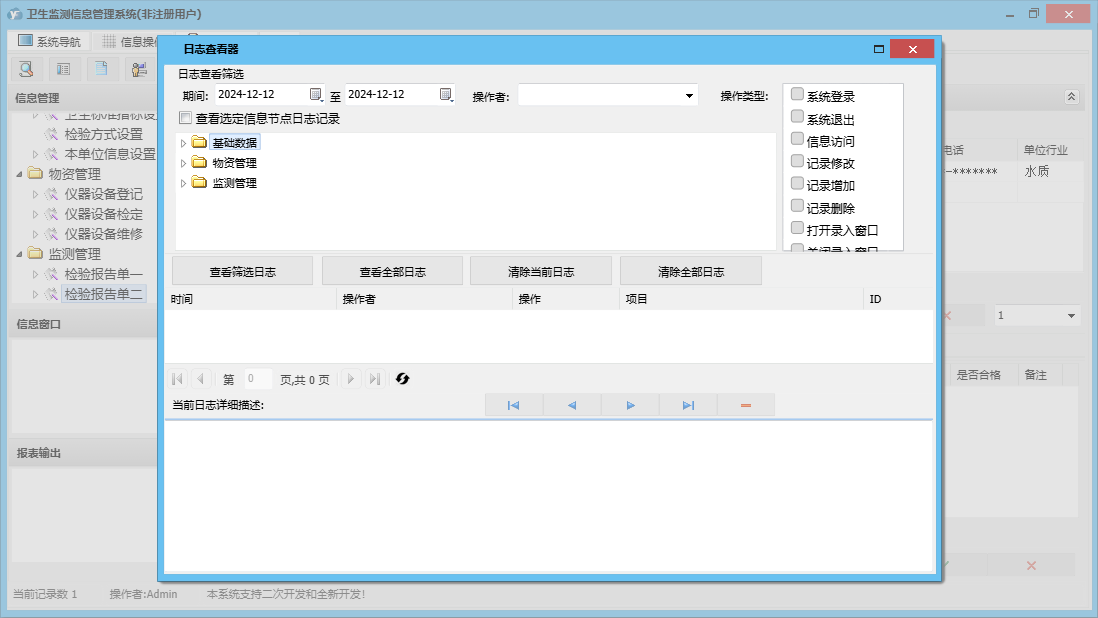The width and height of the screenshot is (1098, 618).
Task: Maximize the 日志查看器 dialog
Action: 879,49
